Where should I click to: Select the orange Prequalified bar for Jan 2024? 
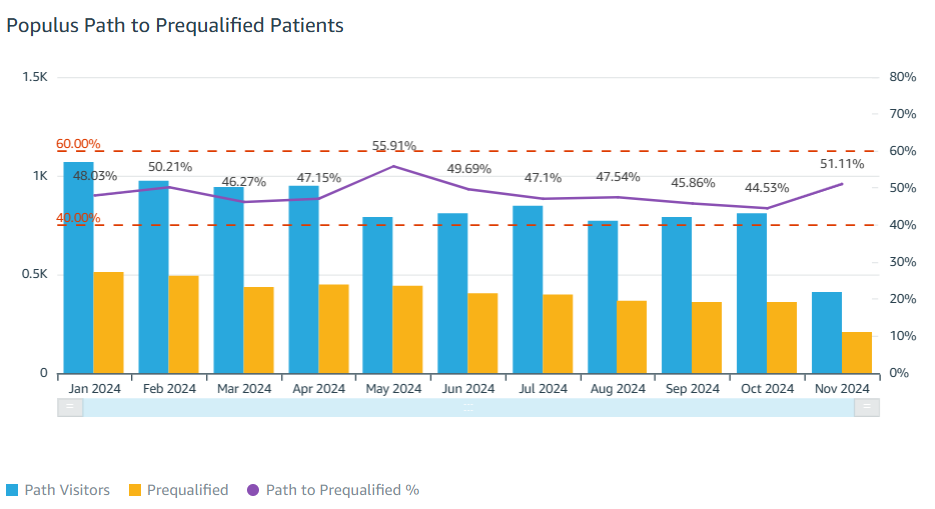108,322
